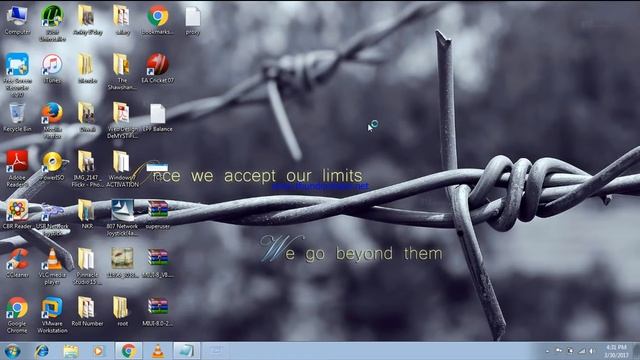
Task: Open the root folder
Action: point(121,311)
